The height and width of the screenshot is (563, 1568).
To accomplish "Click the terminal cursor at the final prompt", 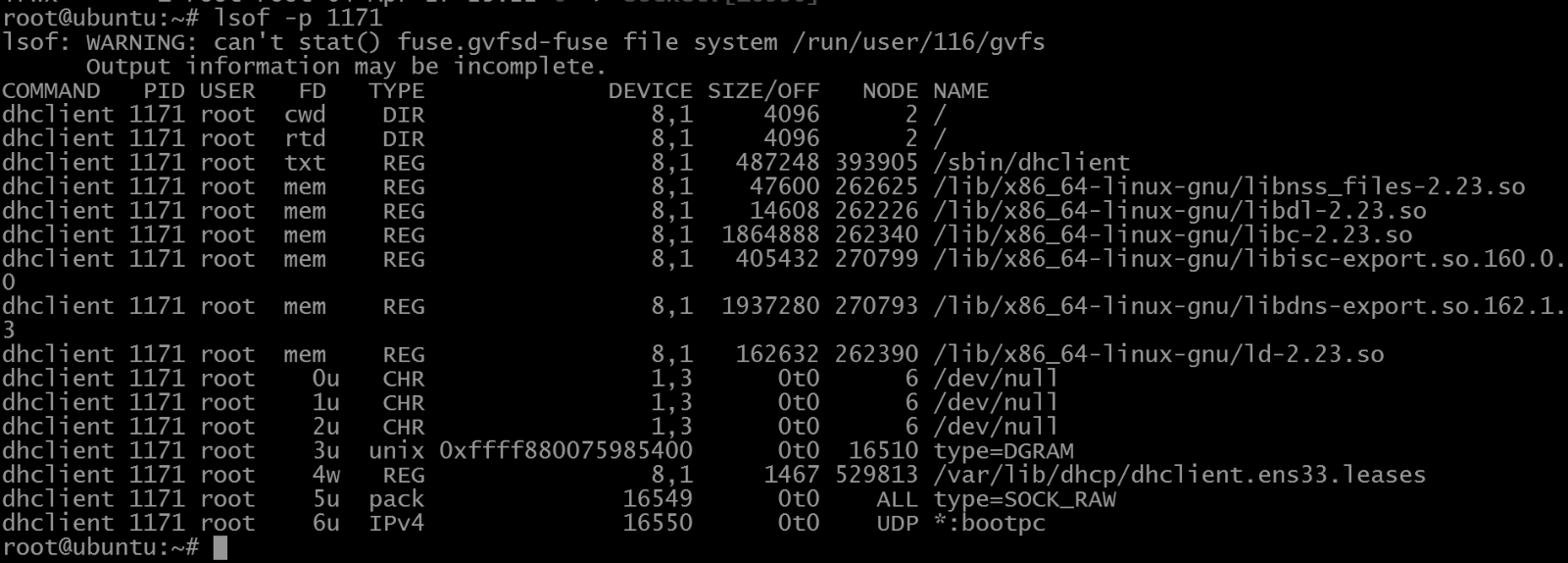I will (220, 547).
